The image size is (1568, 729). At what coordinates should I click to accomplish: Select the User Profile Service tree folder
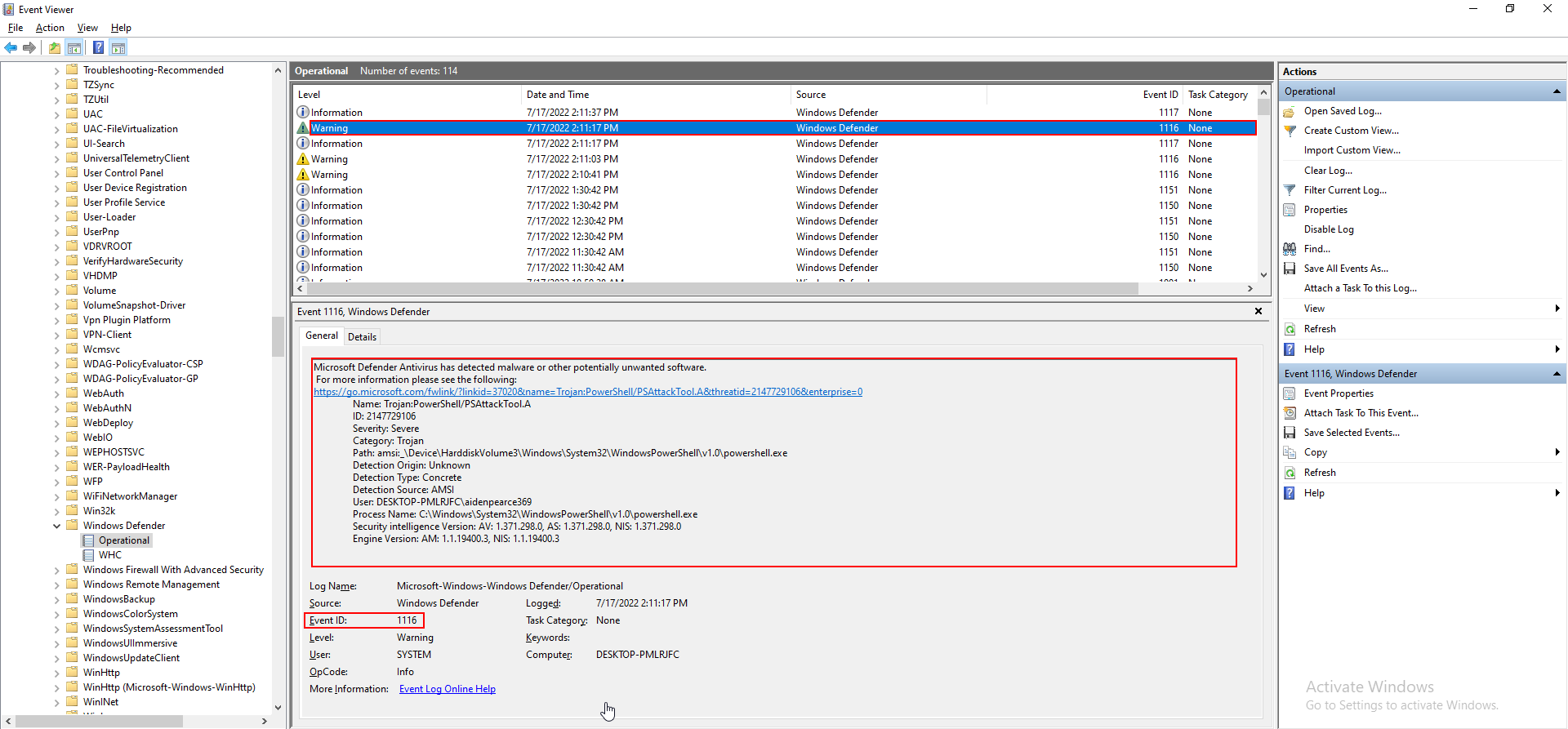click(123, 202)
